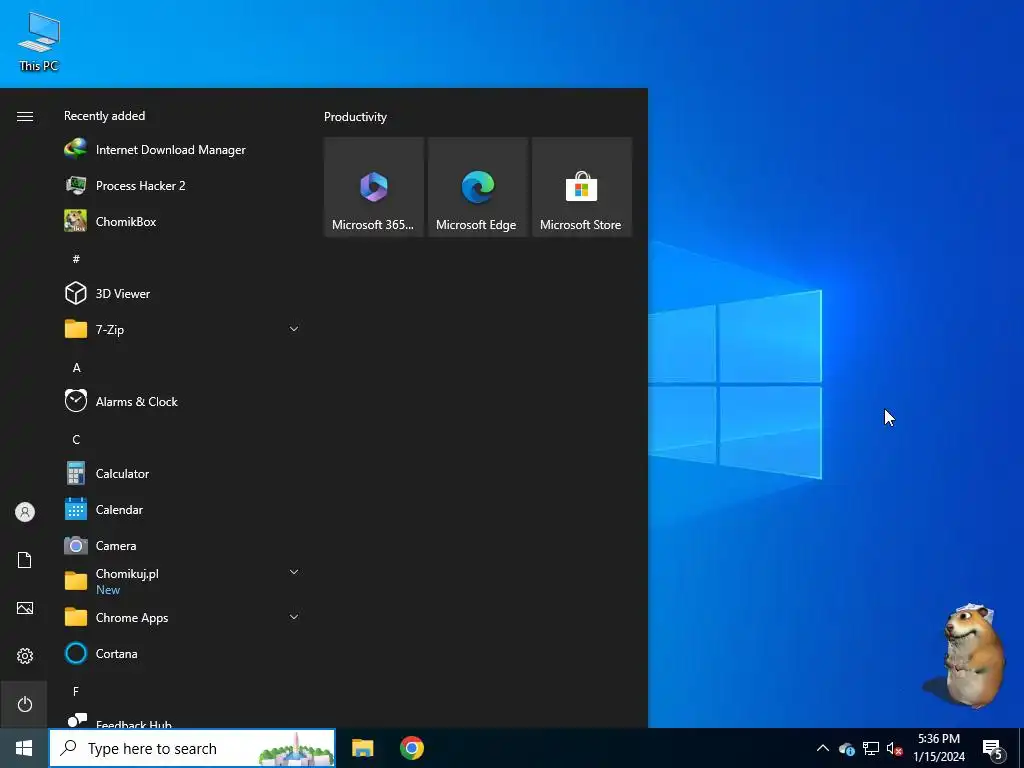
Task: Open ChomikBox from the app list
Action: tap(182, 221)
